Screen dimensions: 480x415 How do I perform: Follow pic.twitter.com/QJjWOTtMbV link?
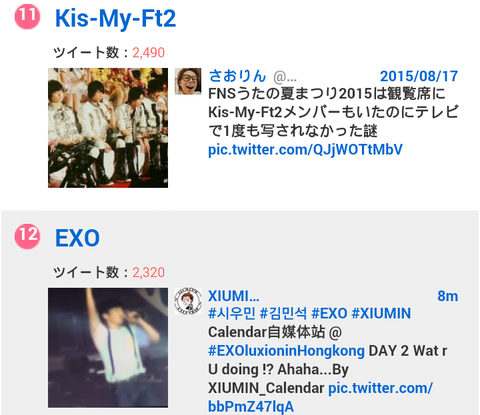(305, 150)
